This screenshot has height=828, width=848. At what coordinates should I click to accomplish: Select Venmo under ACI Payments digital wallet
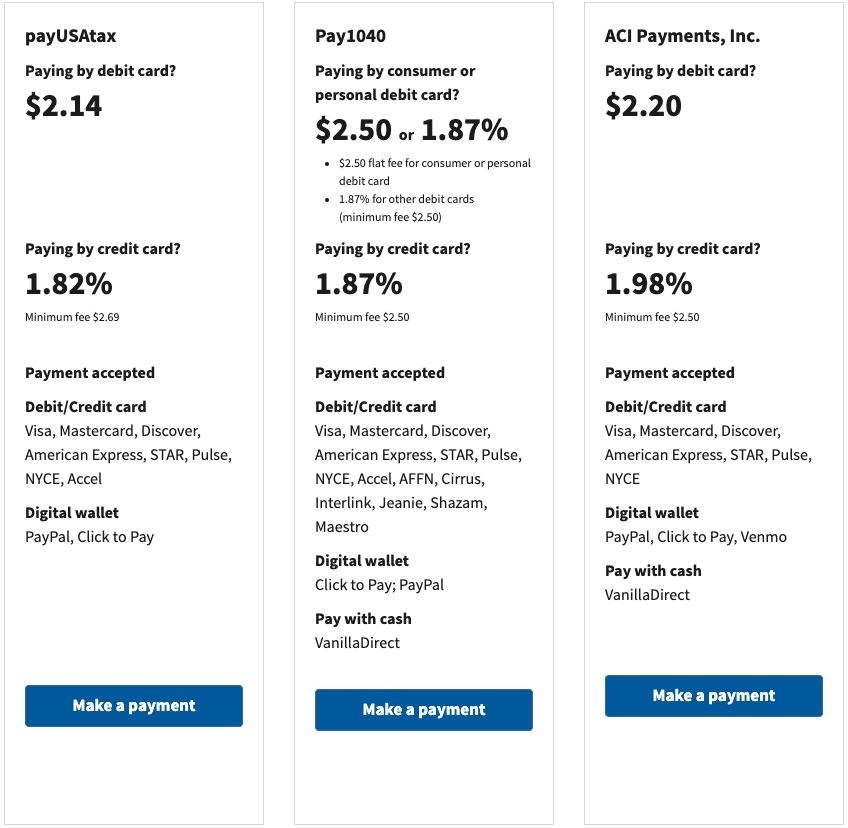765,537
